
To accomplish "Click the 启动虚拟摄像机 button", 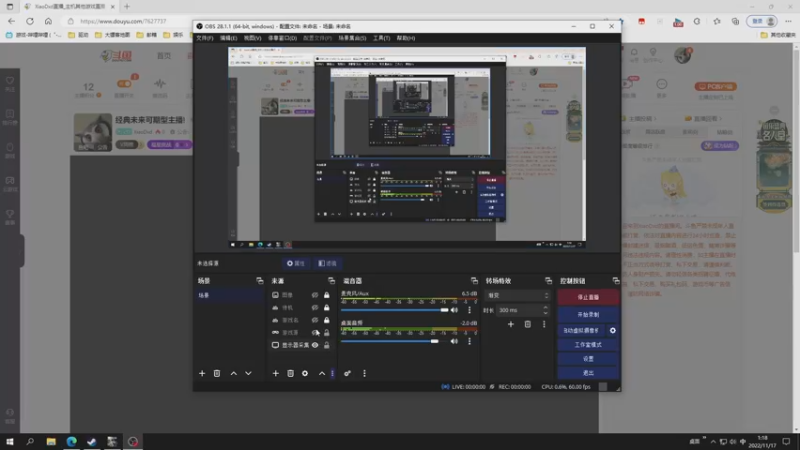I will [x=581, y=331].
